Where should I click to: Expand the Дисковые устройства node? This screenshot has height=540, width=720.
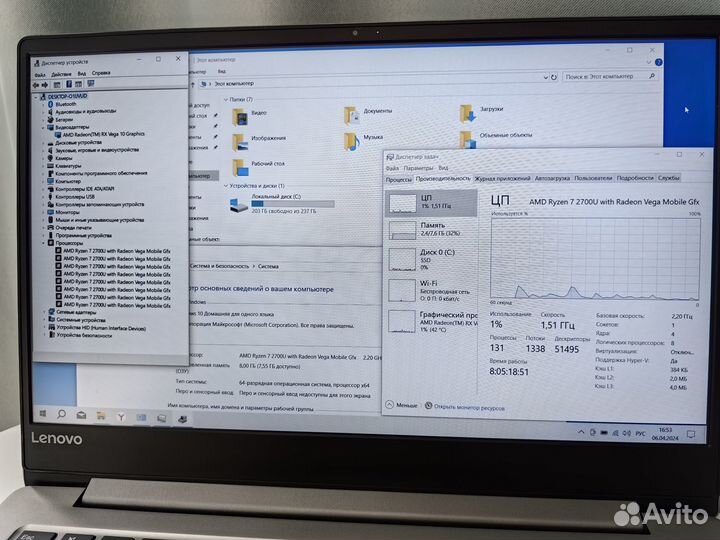[x=44, y=143]
